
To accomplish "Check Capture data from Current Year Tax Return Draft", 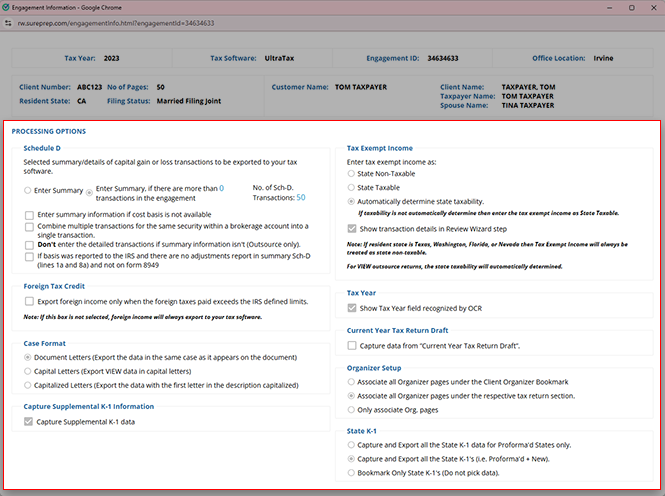I will pos(352,346).
